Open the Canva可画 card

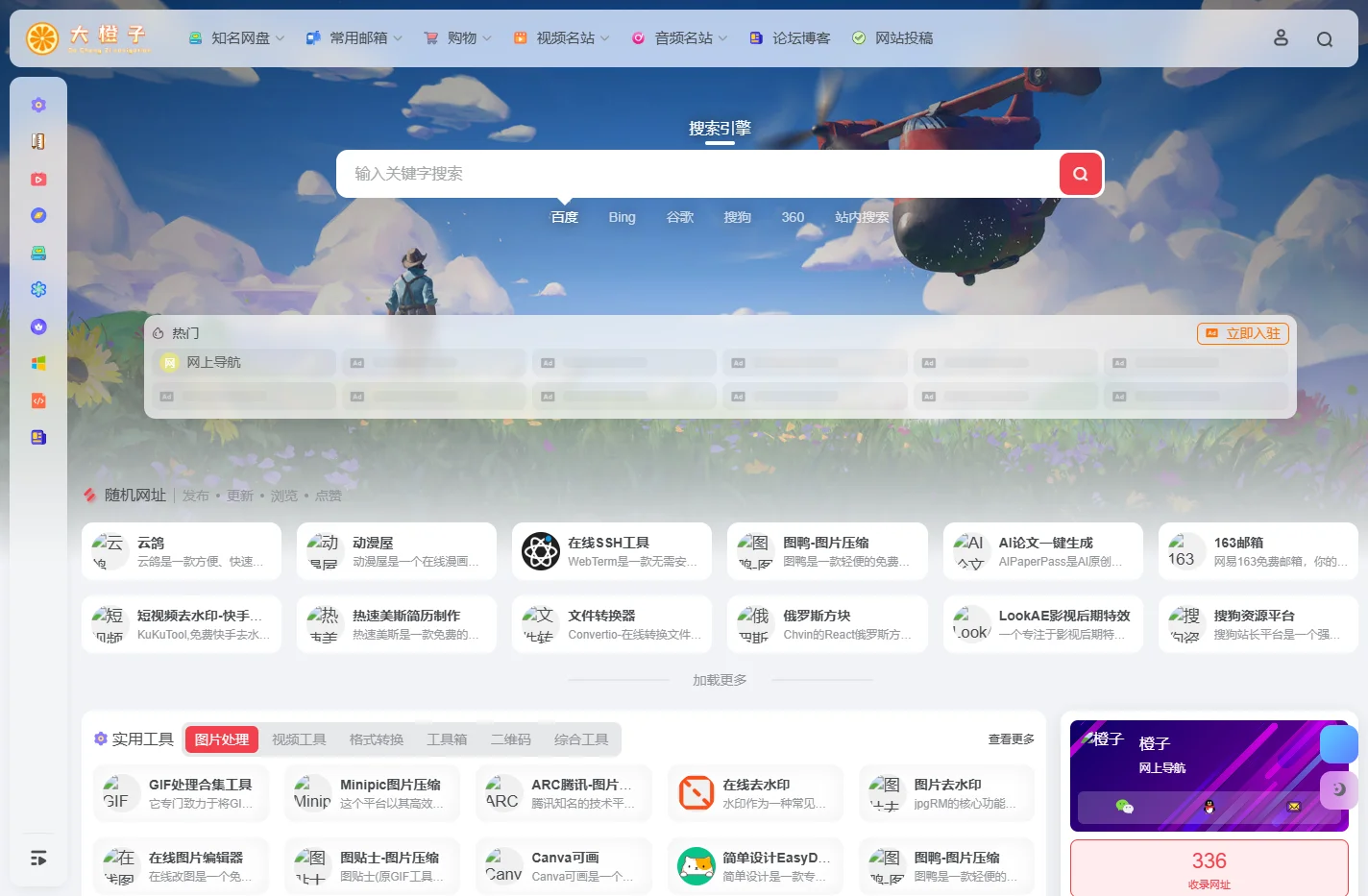point(564,866)
